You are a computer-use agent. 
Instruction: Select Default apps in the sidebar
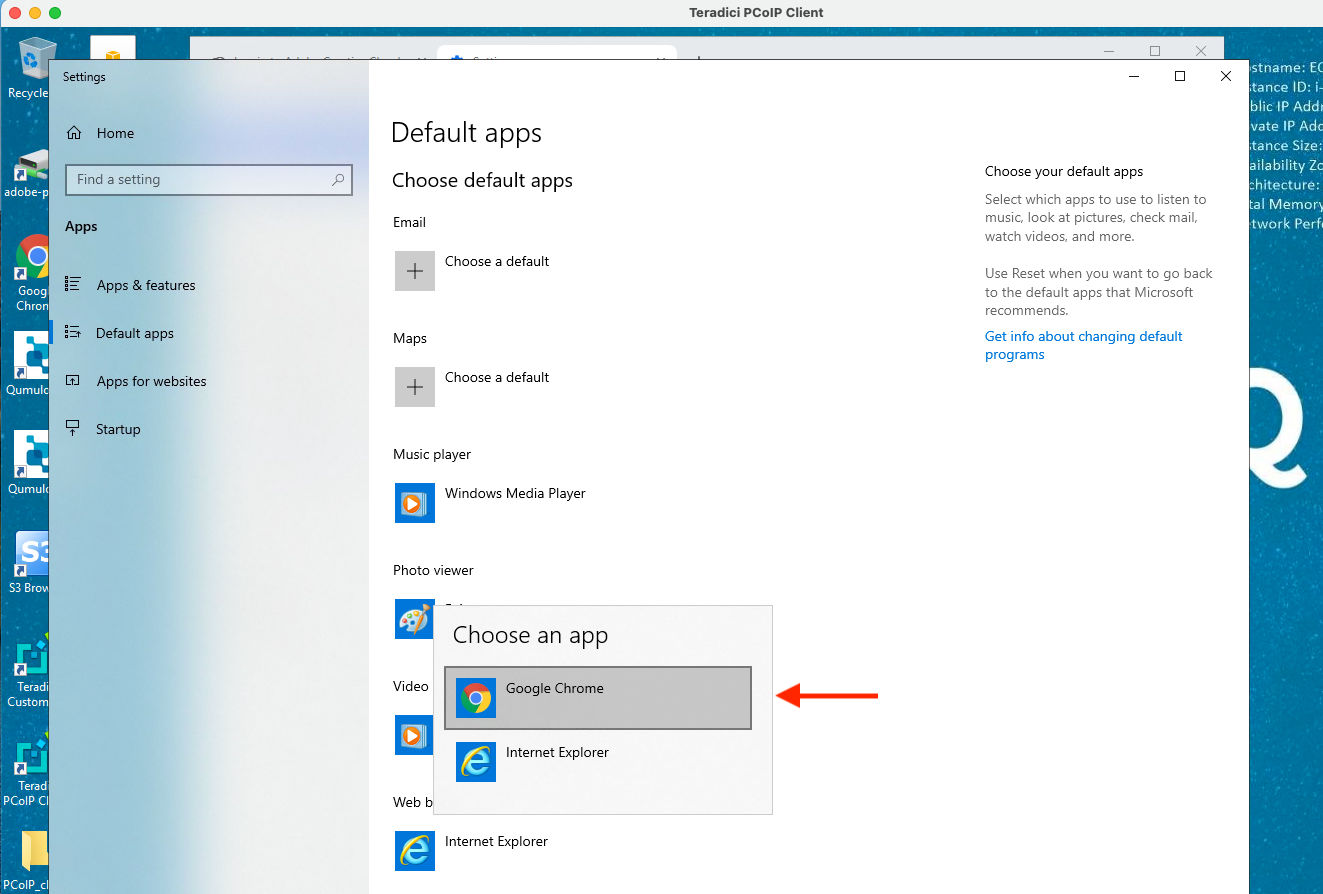point(135,333)
